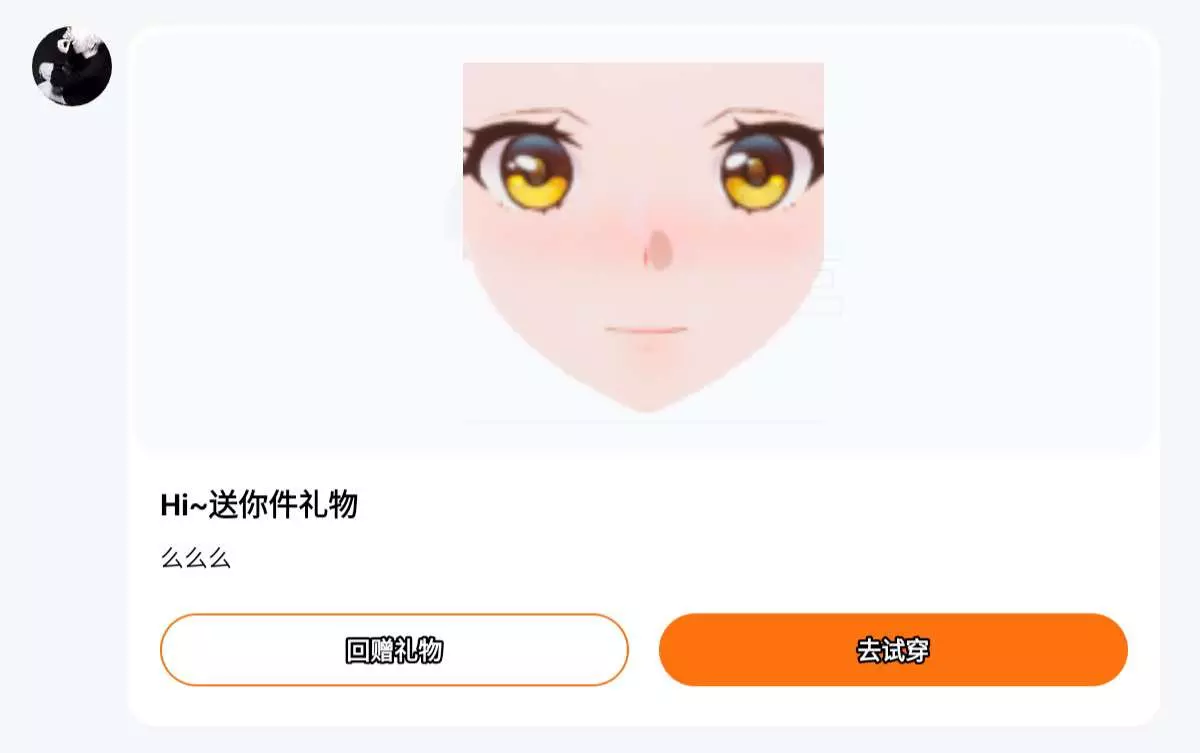Viewport: 1200px width, 753px height.
Task: Click the nose on the gift face
Action: (x=657, y=250)
